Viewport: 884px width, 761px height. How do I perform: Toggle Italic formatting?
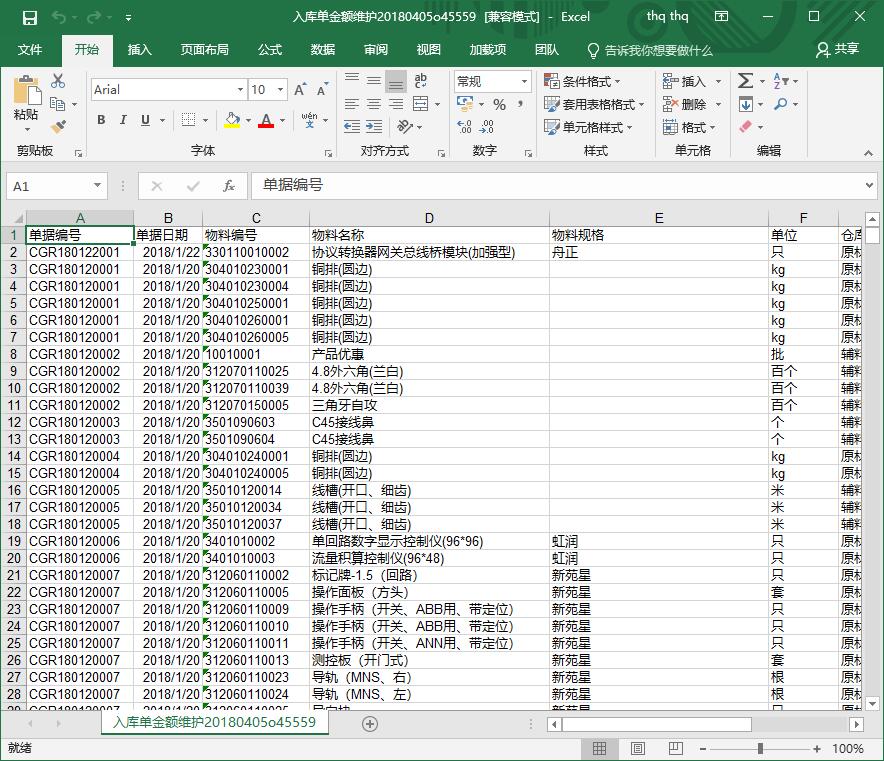tap(123, 120)
